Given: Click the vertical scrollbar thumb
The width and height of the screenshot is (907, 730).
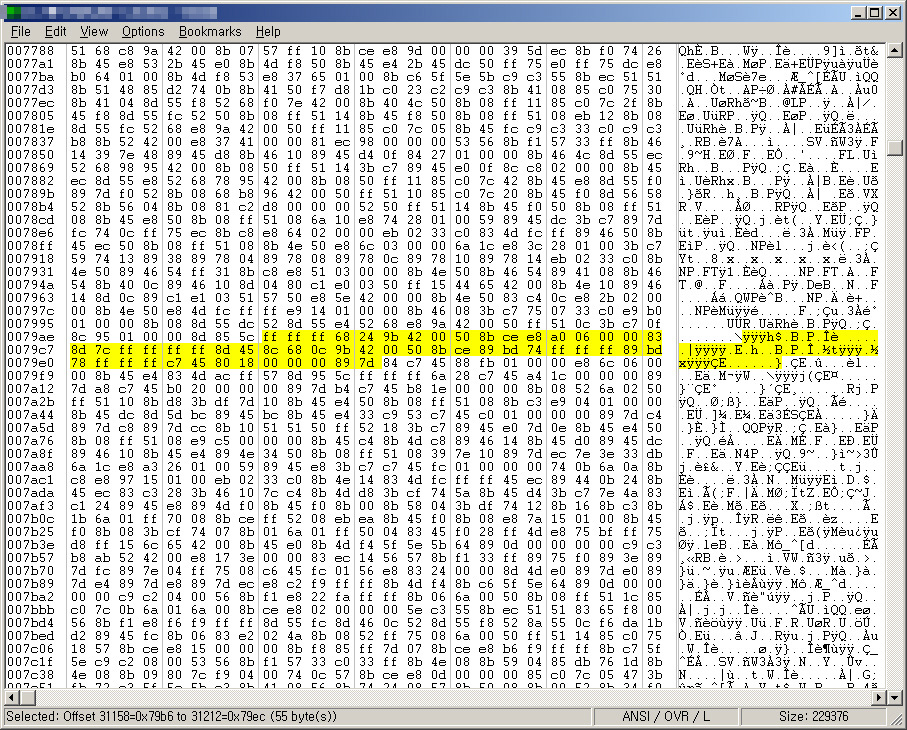Looking at the screenshot, I should (x=894, y=147).
